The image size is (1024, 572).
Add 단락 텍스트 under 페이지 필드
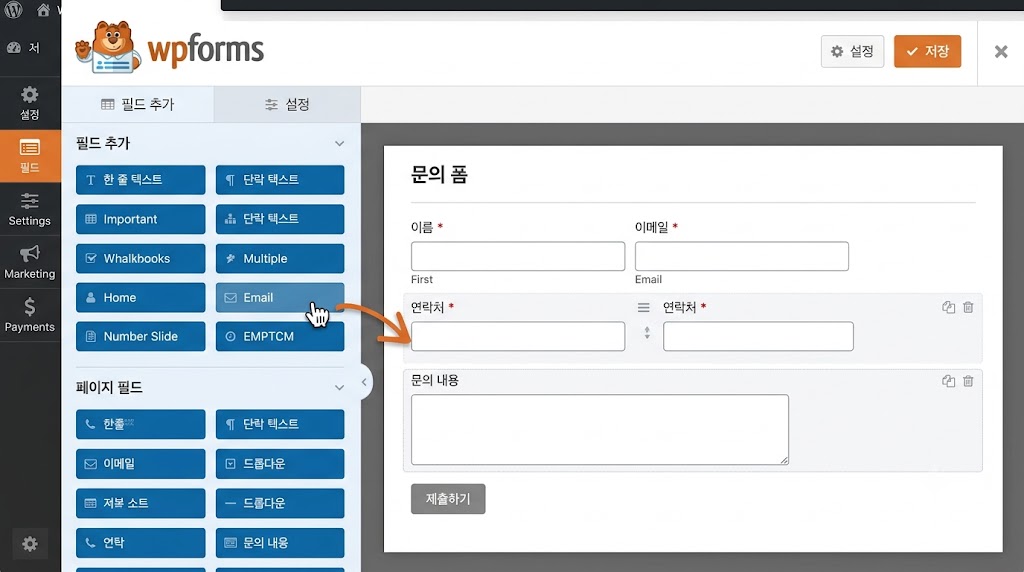click(280, 424)
